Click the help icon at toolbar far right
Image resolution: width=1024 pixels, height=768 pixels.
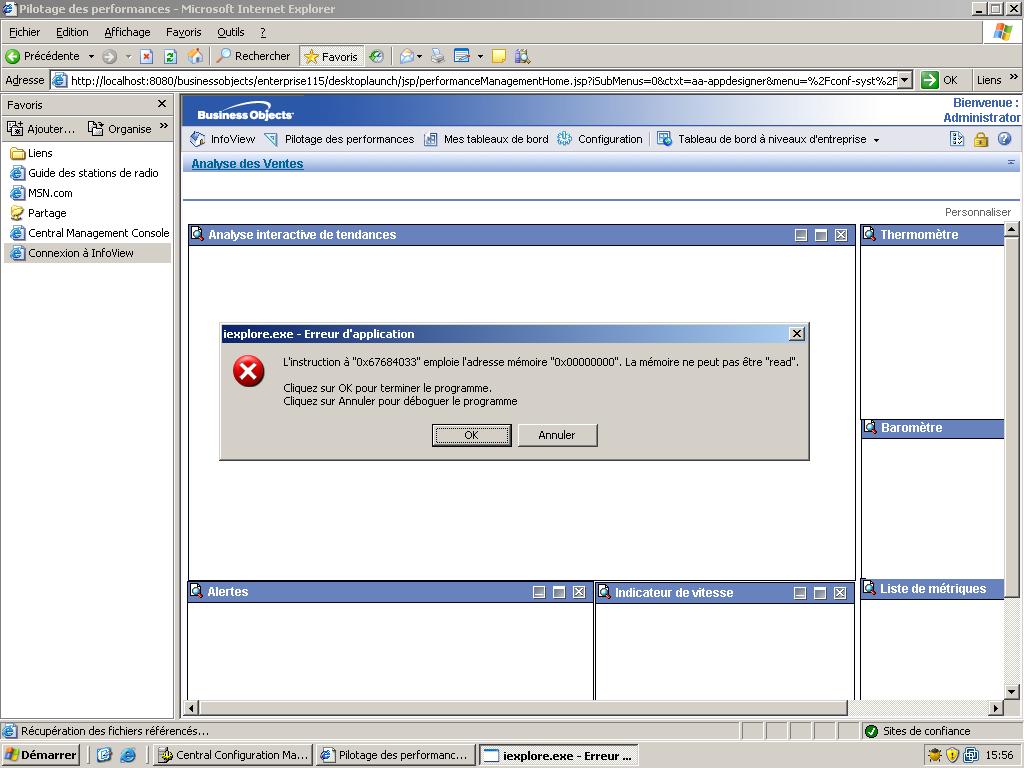[1004, 139]
